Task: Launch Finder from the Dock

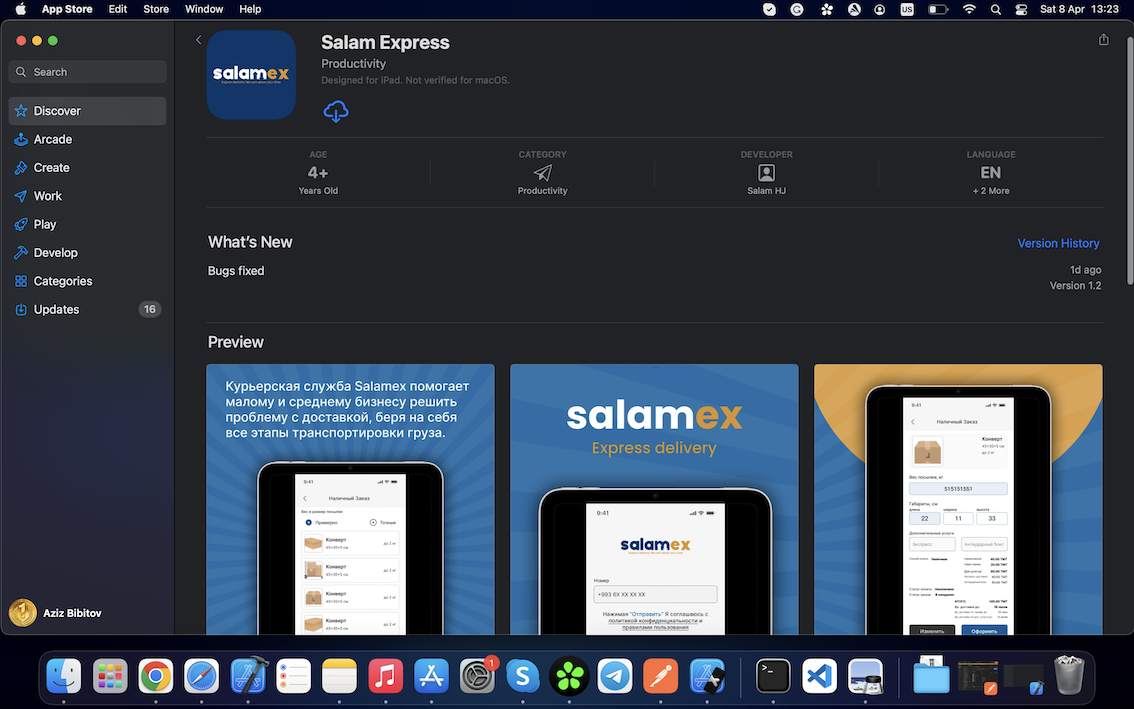Action: coord(64,676)
